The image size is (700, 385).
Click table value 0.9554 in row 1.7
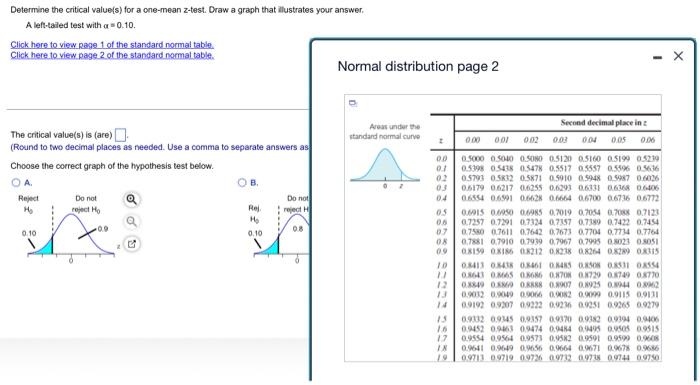click(472, 339)
